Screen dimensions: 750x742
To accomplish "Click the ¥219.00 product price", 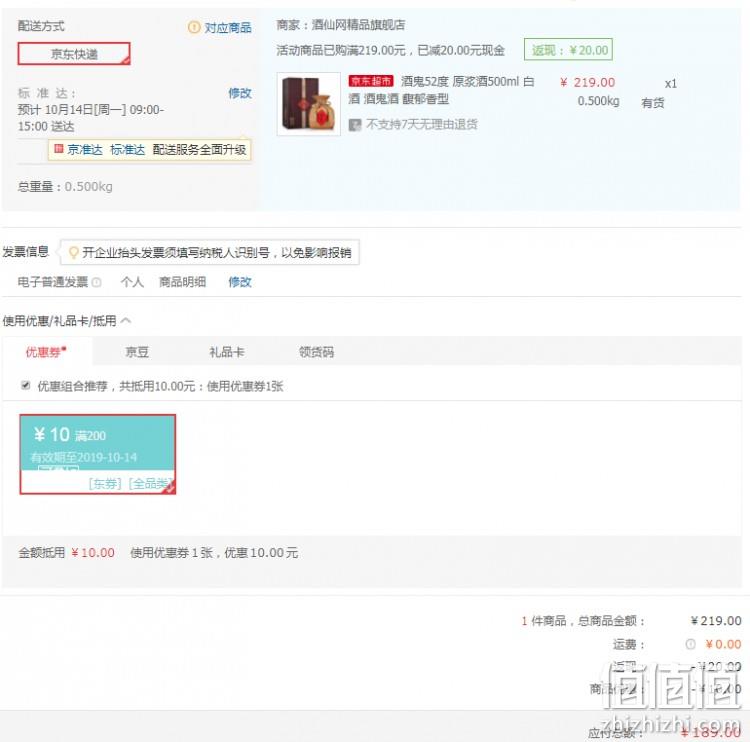I will [587, 82].
